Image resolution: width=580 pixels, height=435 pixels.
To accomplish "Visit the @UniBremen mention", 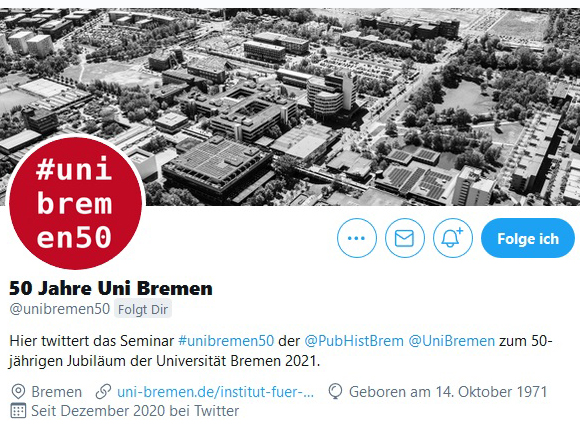I will [452, 341].
